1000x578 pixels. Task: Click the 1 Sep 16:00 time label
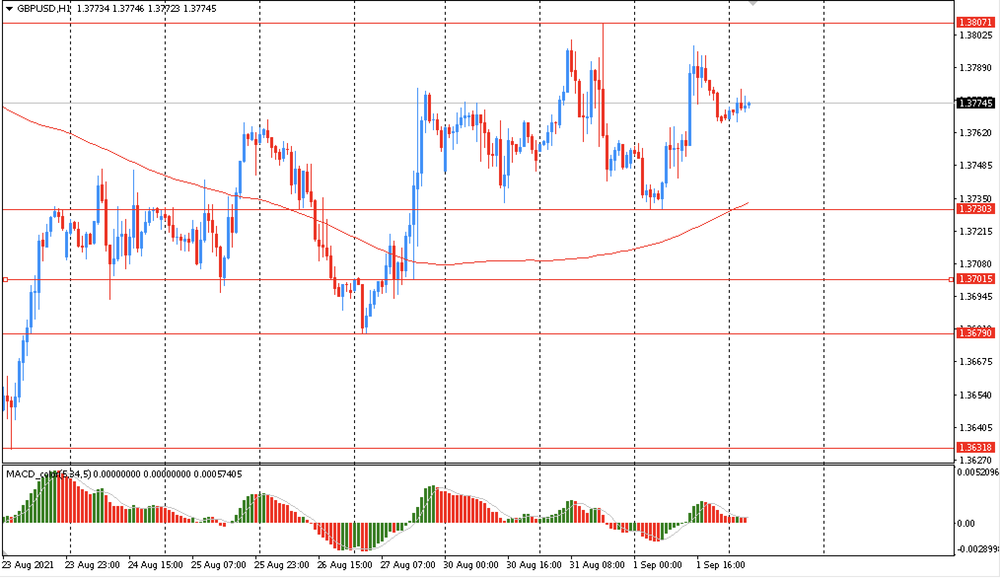pos(721,565)
